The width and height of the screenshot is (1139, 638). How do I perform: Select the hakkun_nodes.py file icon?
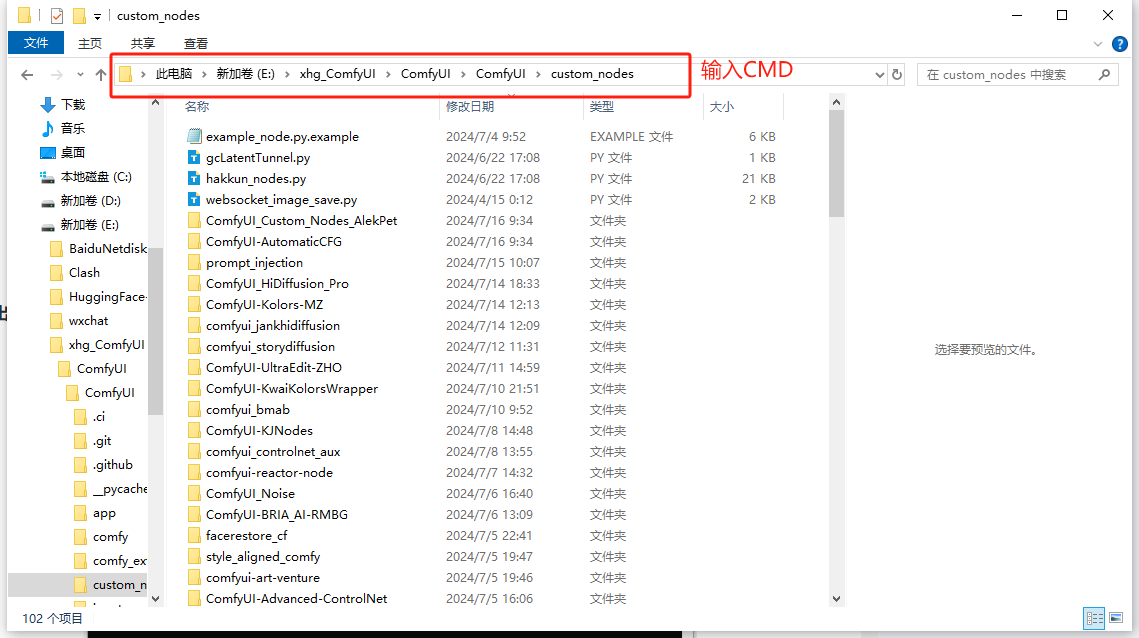[x=195, y=179]
